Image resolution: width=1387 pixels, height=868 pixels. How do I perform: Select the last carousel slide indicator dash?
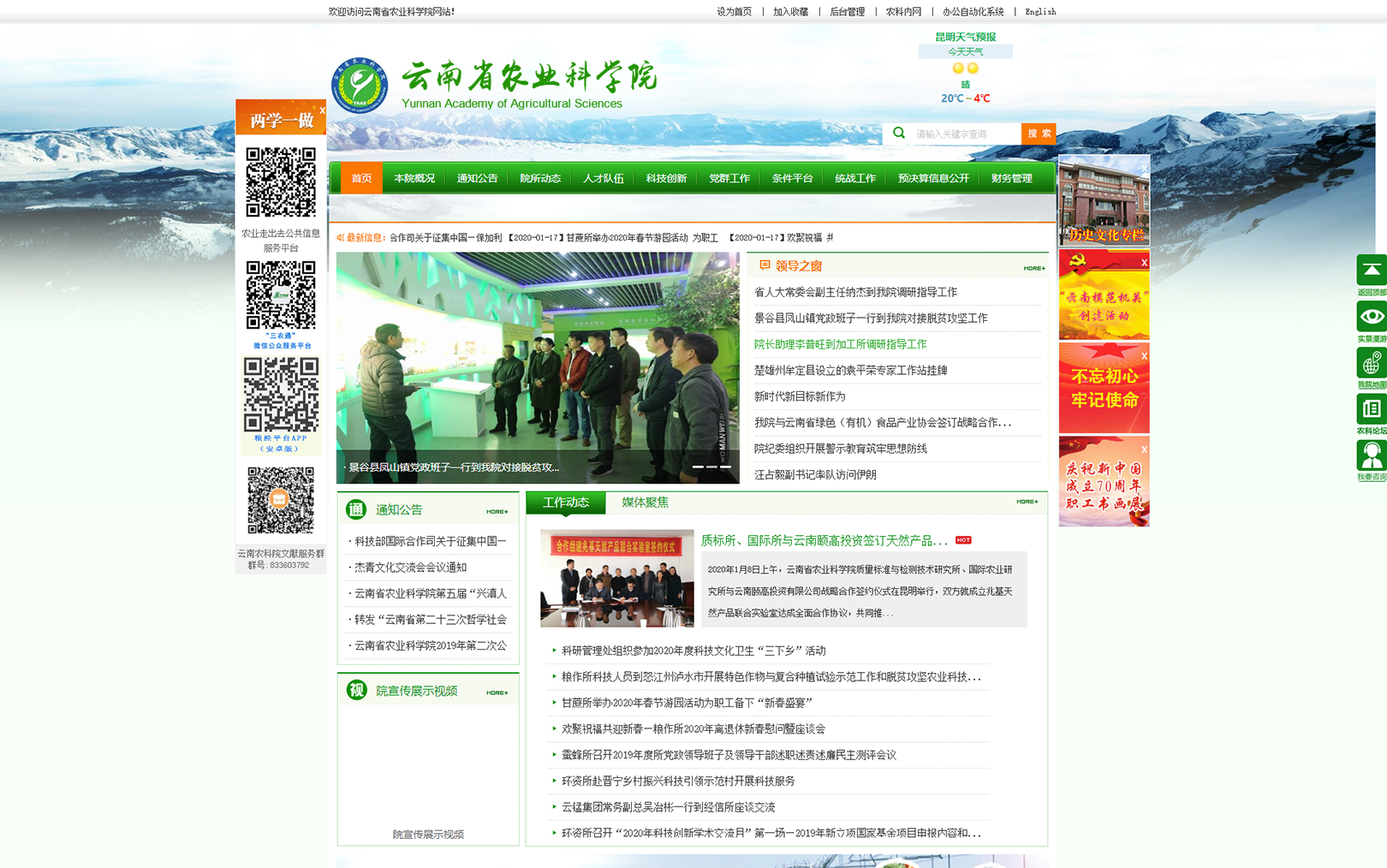click(x=726, y=467)
